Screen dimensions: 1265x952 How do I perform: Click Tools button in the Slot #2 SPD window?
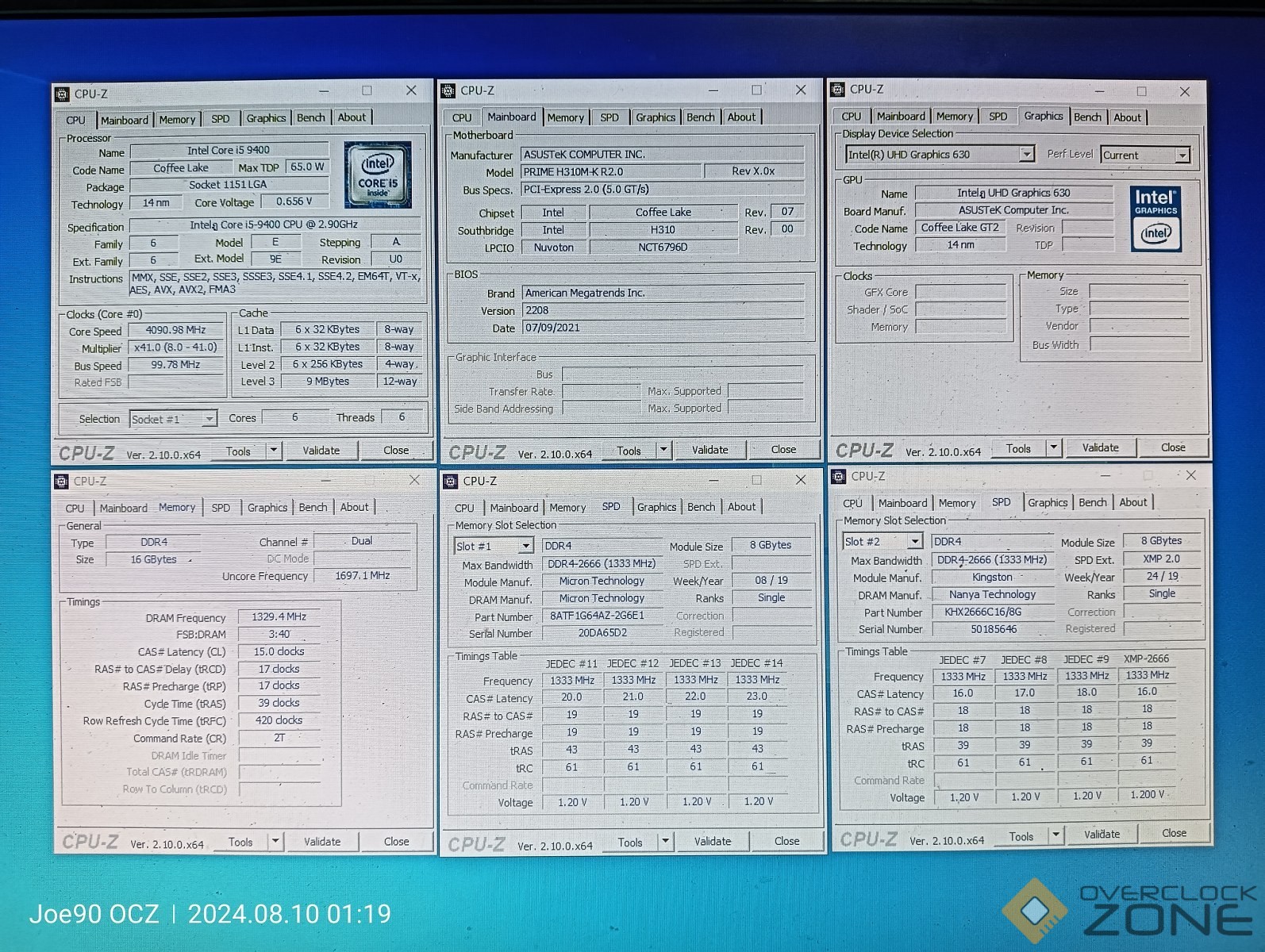point(1021,836)
